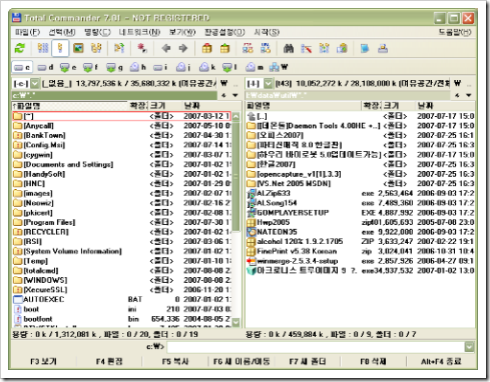Click the last toolbar icon after notepad
490x382 pixels.
[x=383, y=48]
